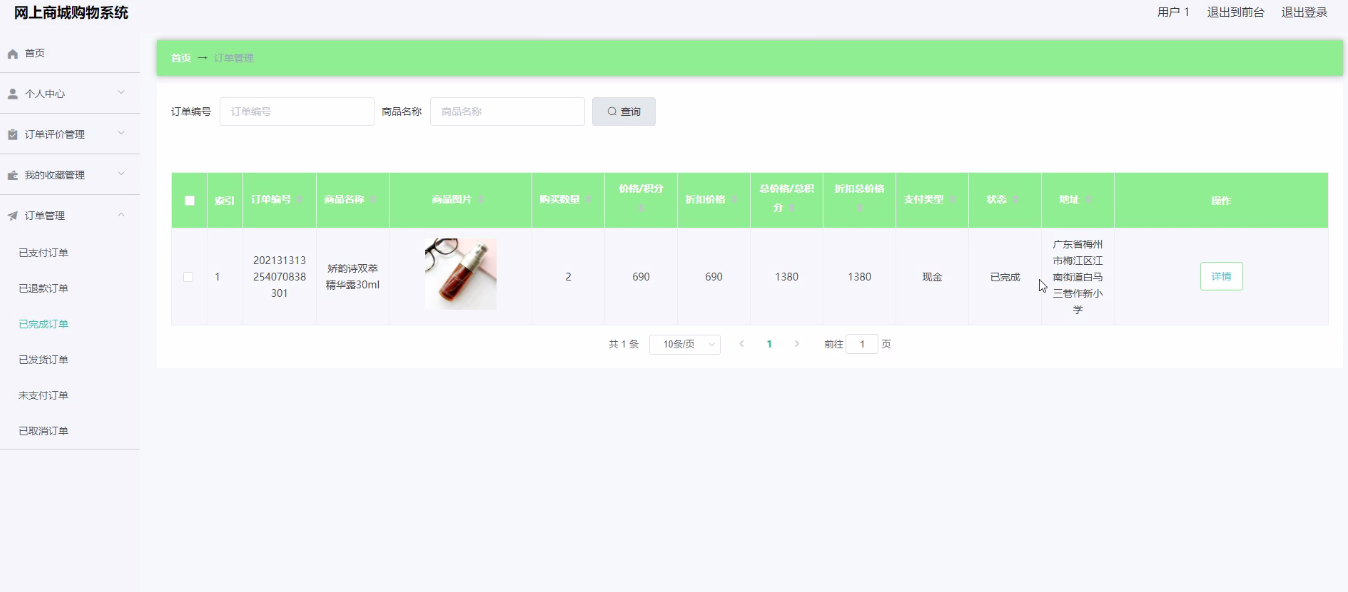Click the address cell 广东省梅州市梅江区
The height and width of the screenshot is (592, 1348).
tap(1078, 277)
